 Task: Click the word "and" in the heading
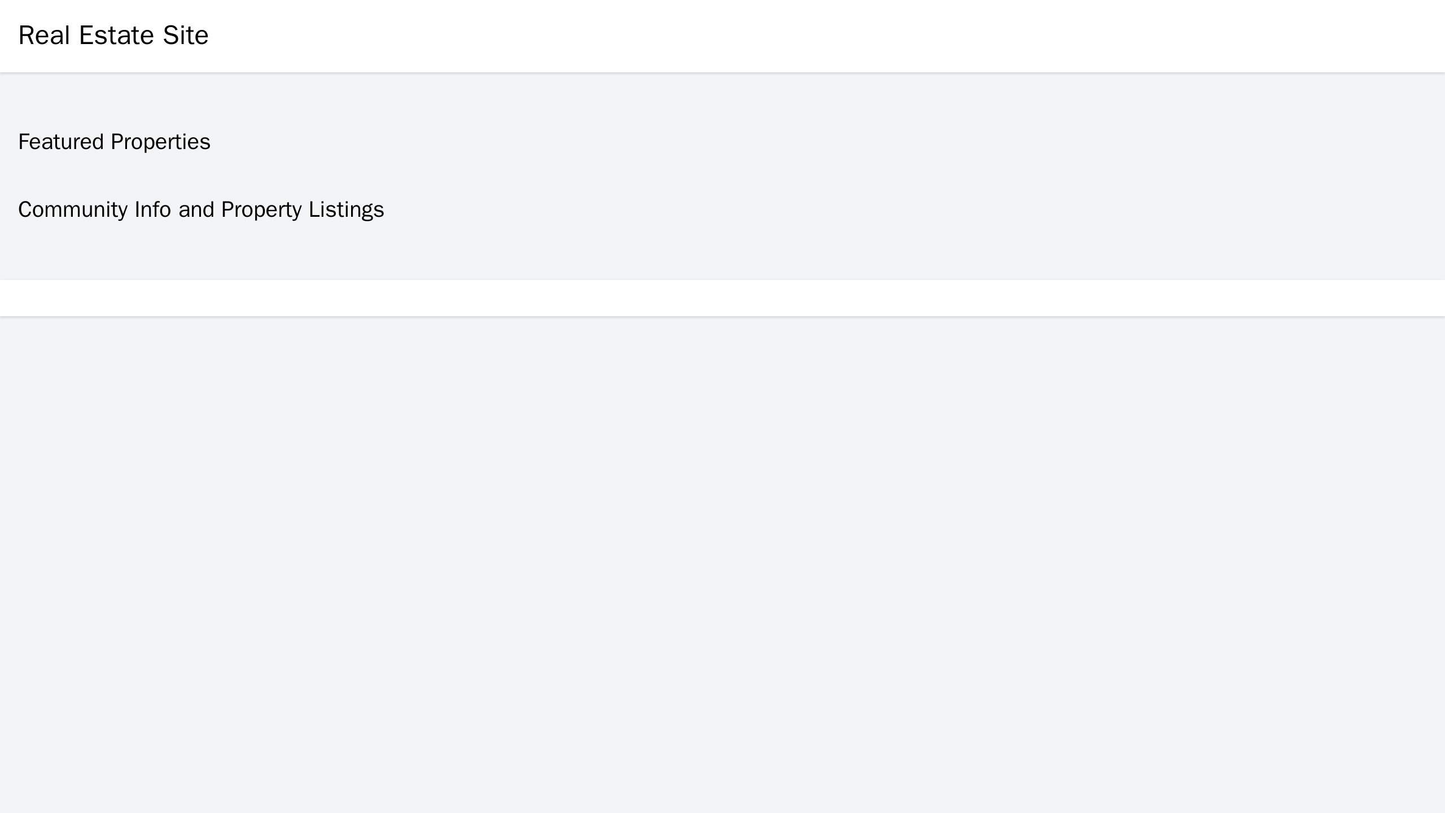click(196, 210)
